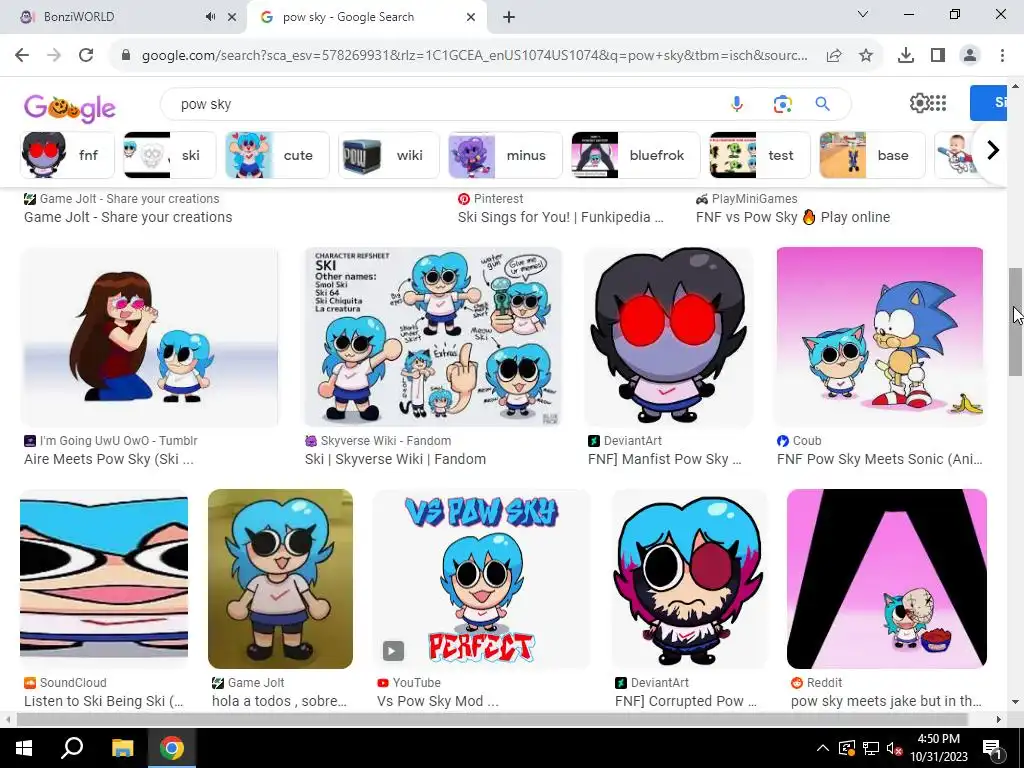Mute the BonziWORLD tab audio icon
The width and height of the screenshot is (1024, 768).
pyautogui.click(x=210, y=17)
